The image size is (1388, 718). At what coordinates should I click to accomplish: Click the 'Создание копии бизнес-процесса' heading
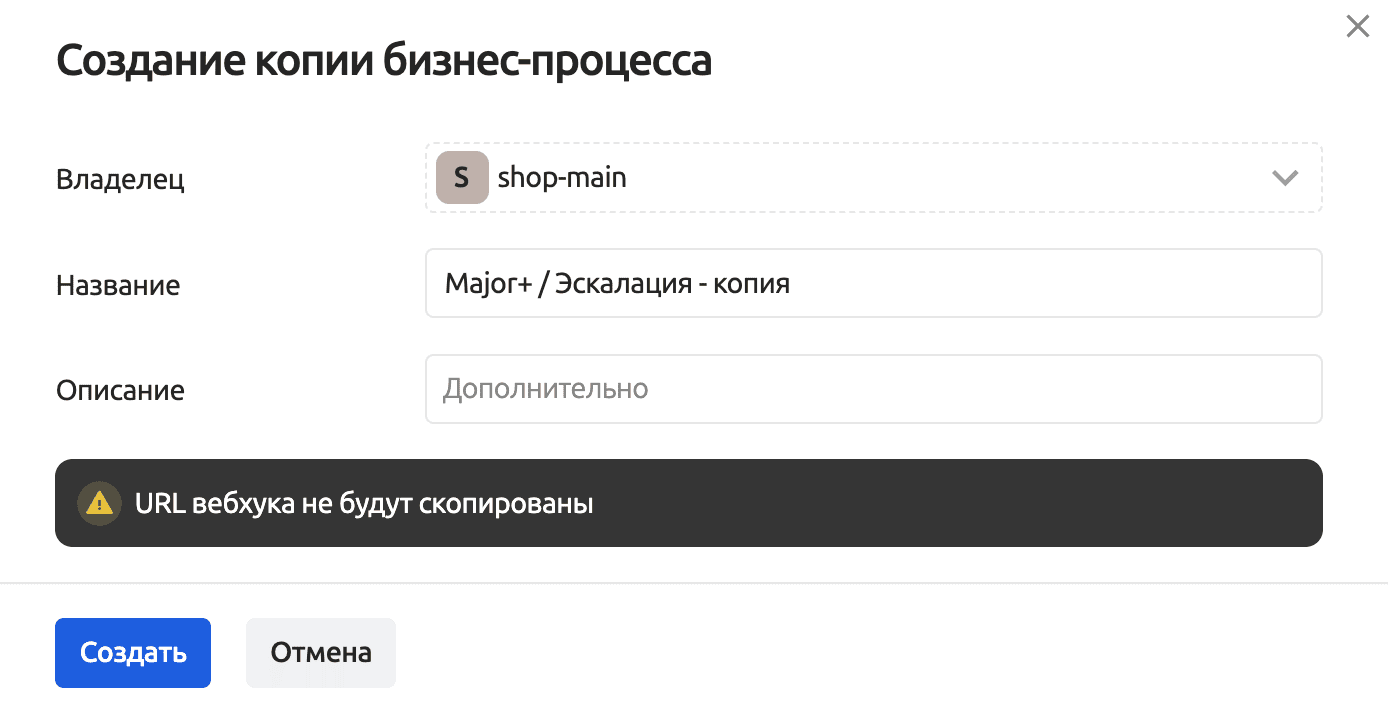pyautogui.click(x=384, y=61)
